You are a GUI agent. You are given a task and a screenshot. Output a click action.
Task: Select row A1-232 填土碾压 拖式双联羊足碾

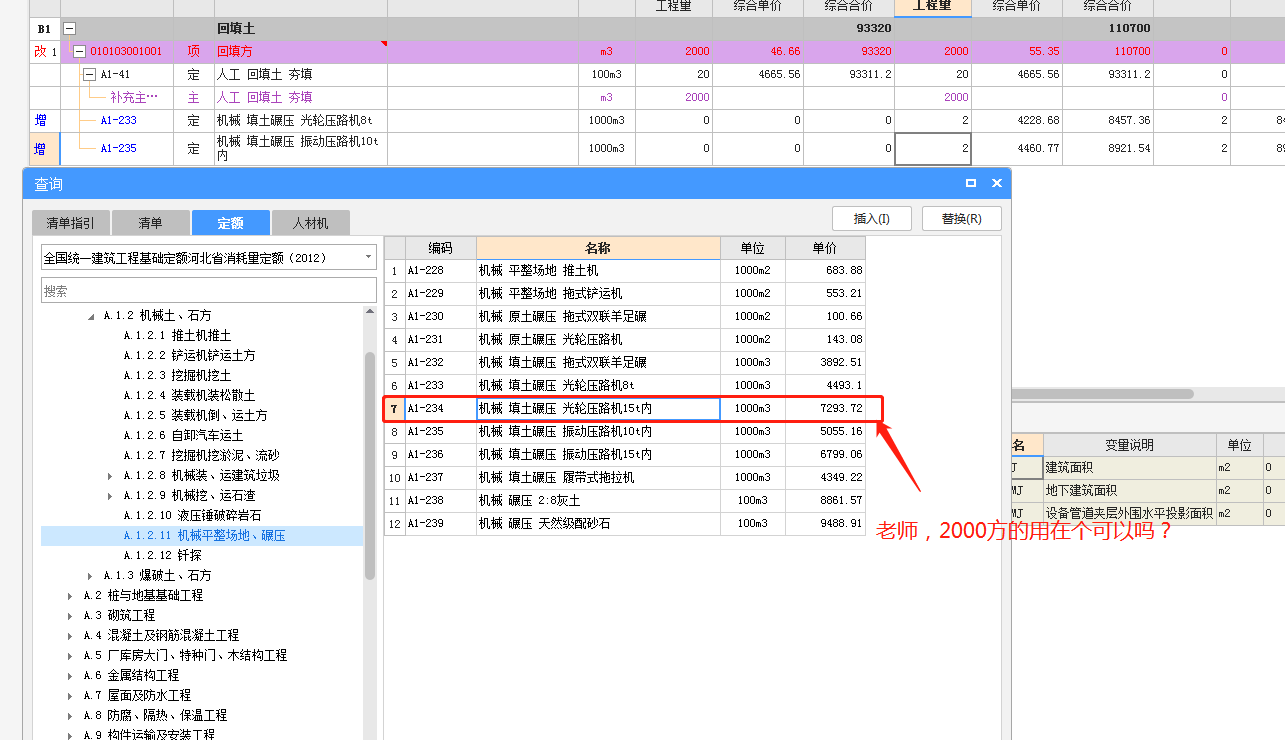pos(625,362)
